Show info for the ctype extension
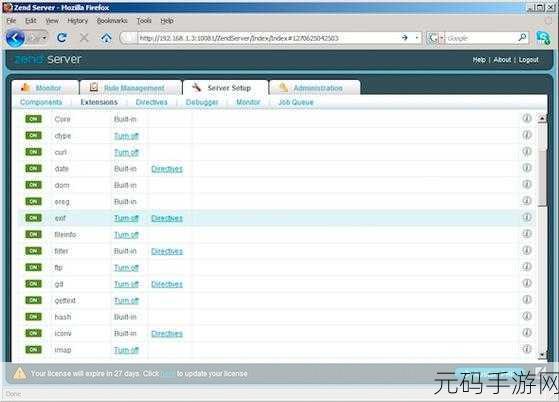Image resolution: width=559 pixels, height=402 pixels. [x=527, y=135]
